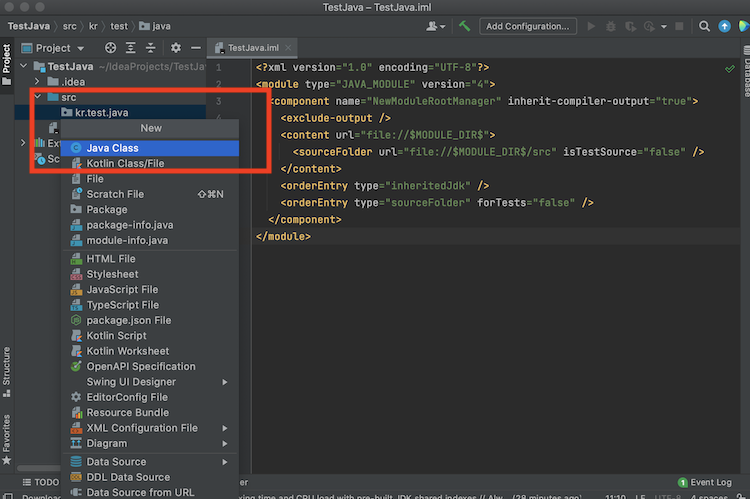The width and height of the screenshot is (750, 499).
Task: Choose Data Source from URL item
Action: (x=150, y=492)
